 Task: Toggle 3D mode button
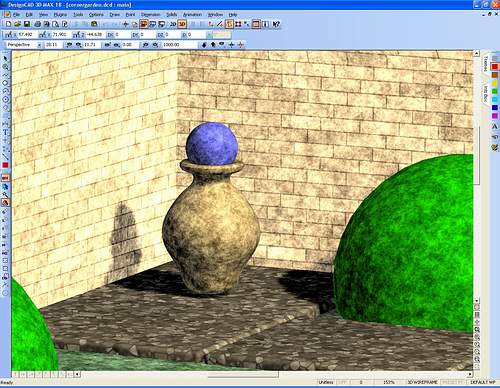(182, 24)
